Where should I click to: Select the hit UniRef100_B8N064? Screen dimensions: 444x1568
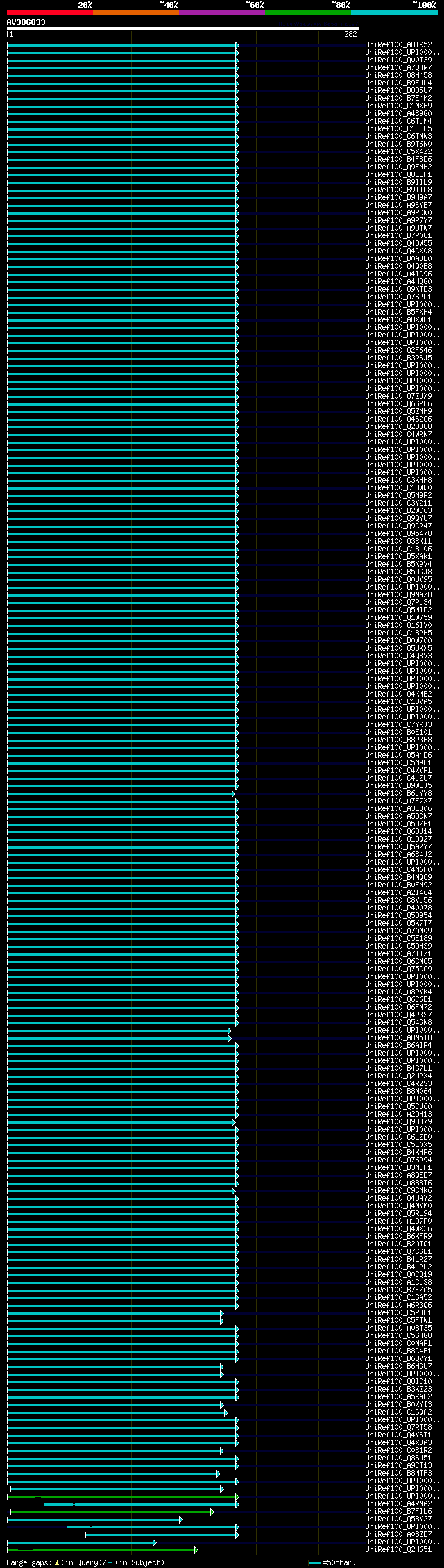coord(398,1092)
